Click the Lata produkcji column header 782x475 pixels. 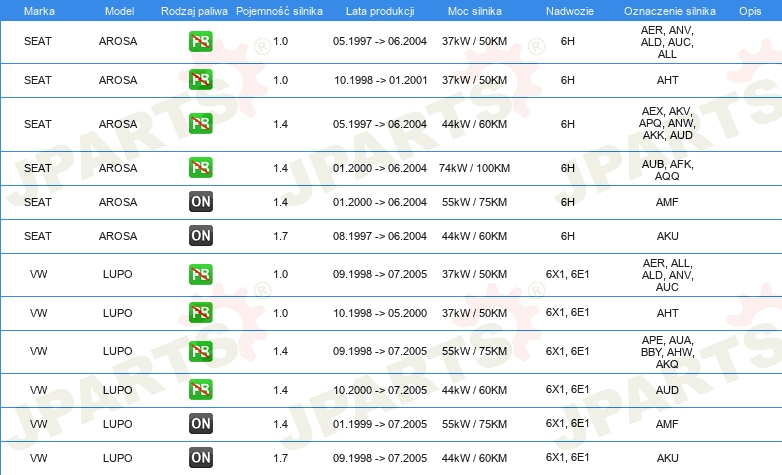(x=380, y=11)
